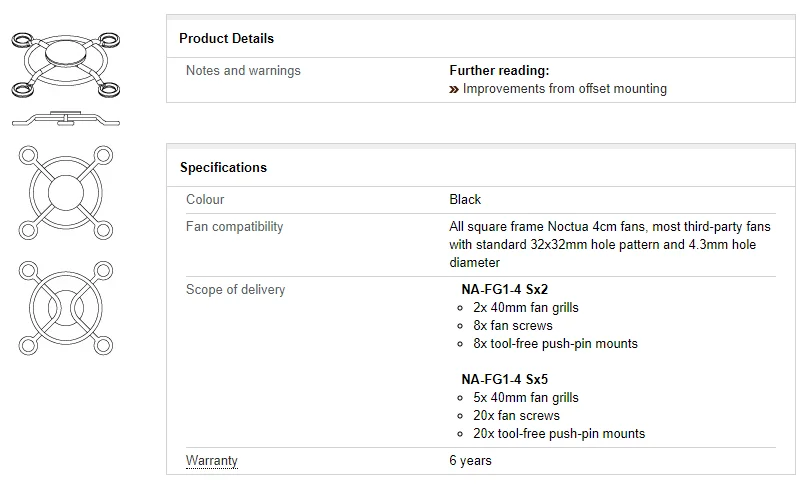Open Improvements from offset mounting link

coord(564,88)
